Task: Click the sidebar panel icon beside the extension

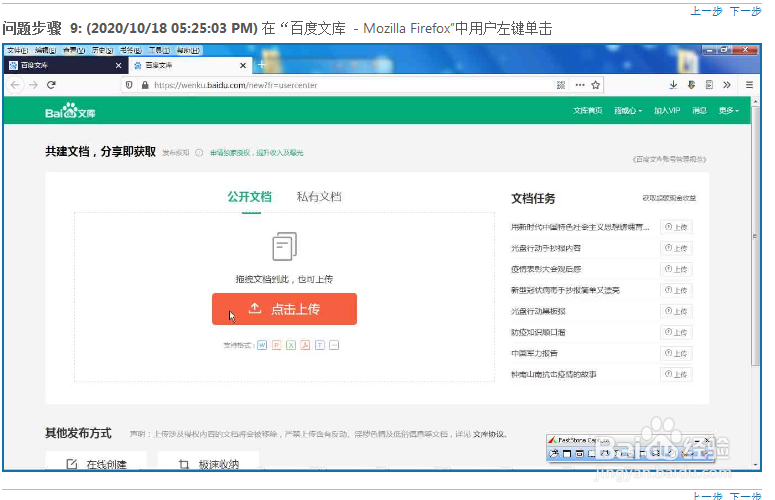Action: click(709, 85)
